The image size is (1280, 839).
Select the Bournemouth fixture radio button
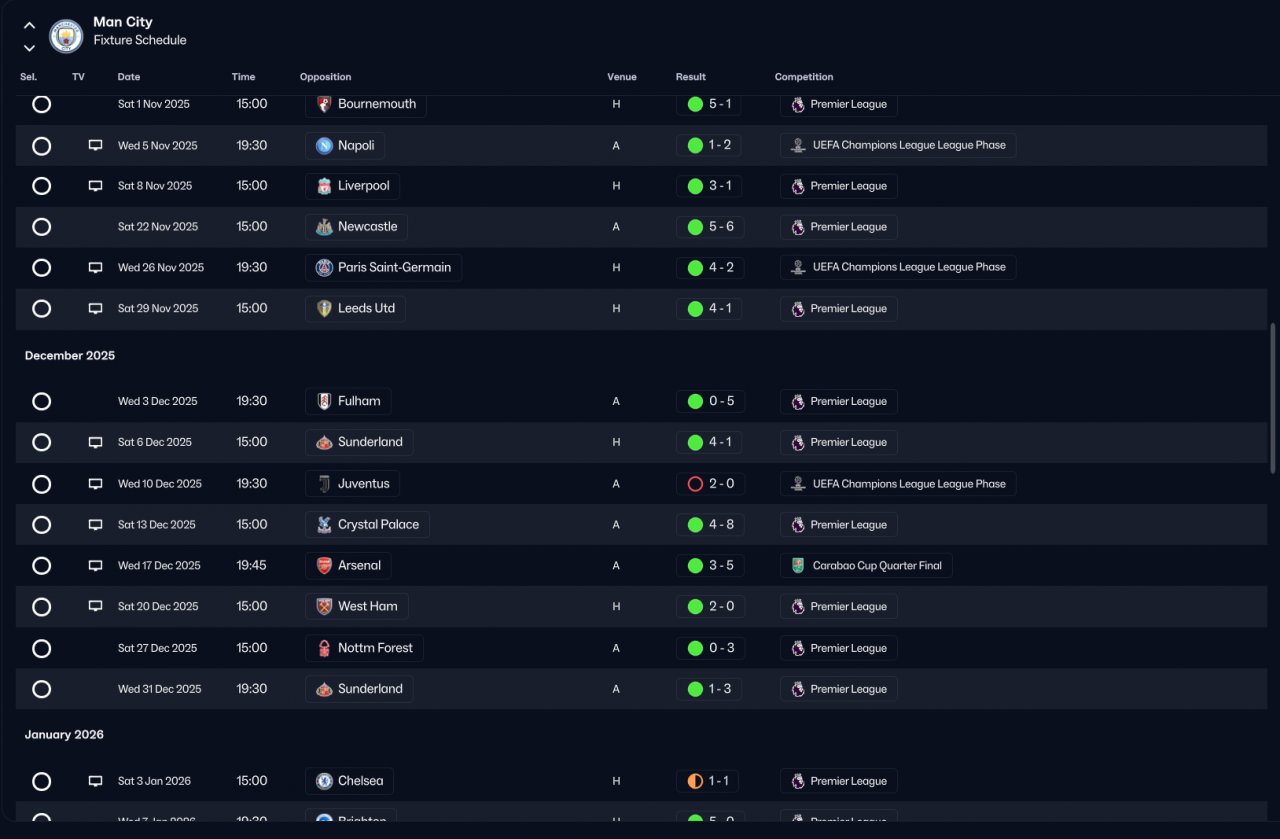click(x=41, y=104)
